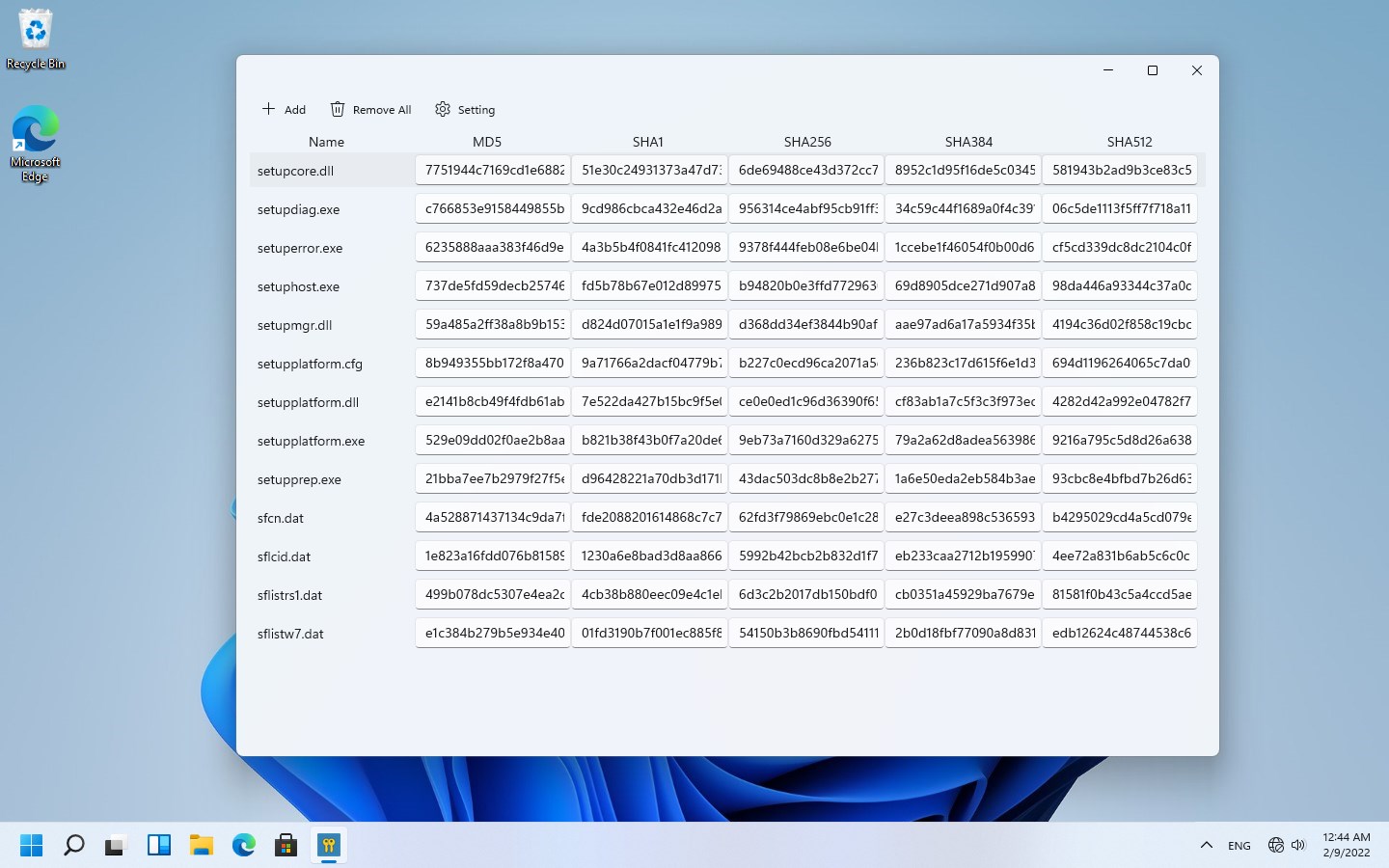Click the Add plus icon

(x=268, y=109)
